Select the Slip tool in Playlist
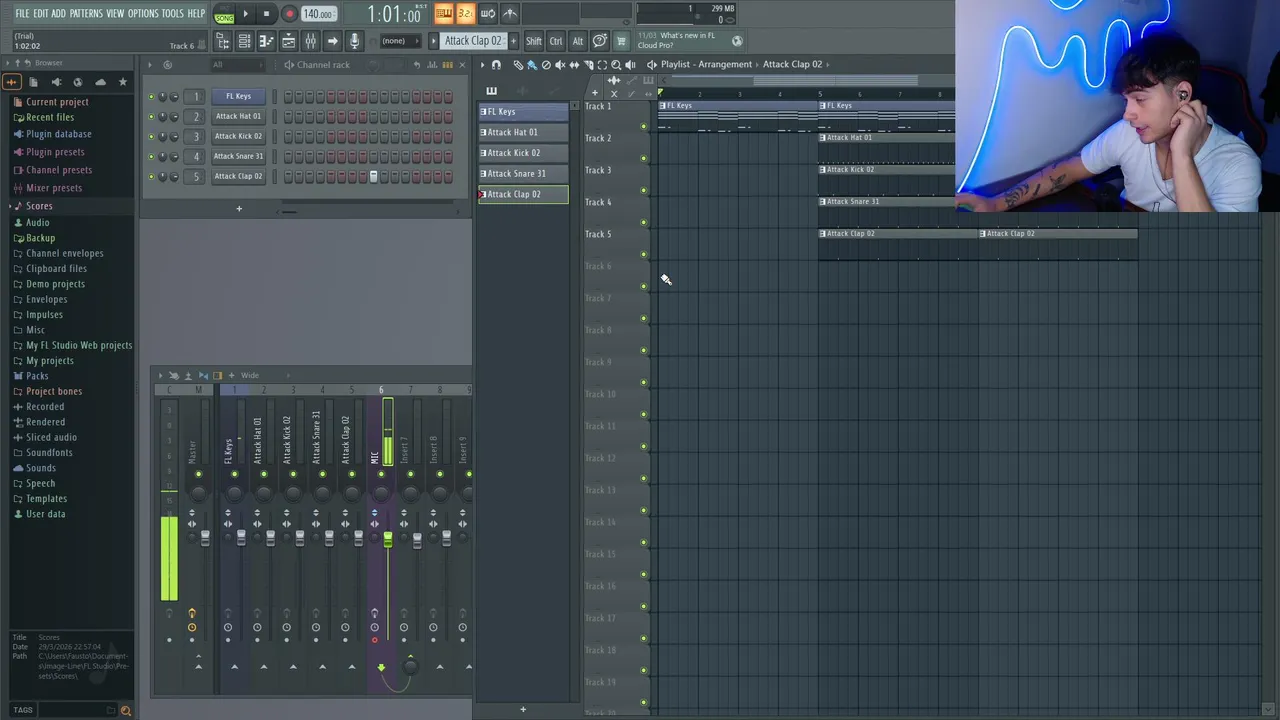 coord(574,64)
